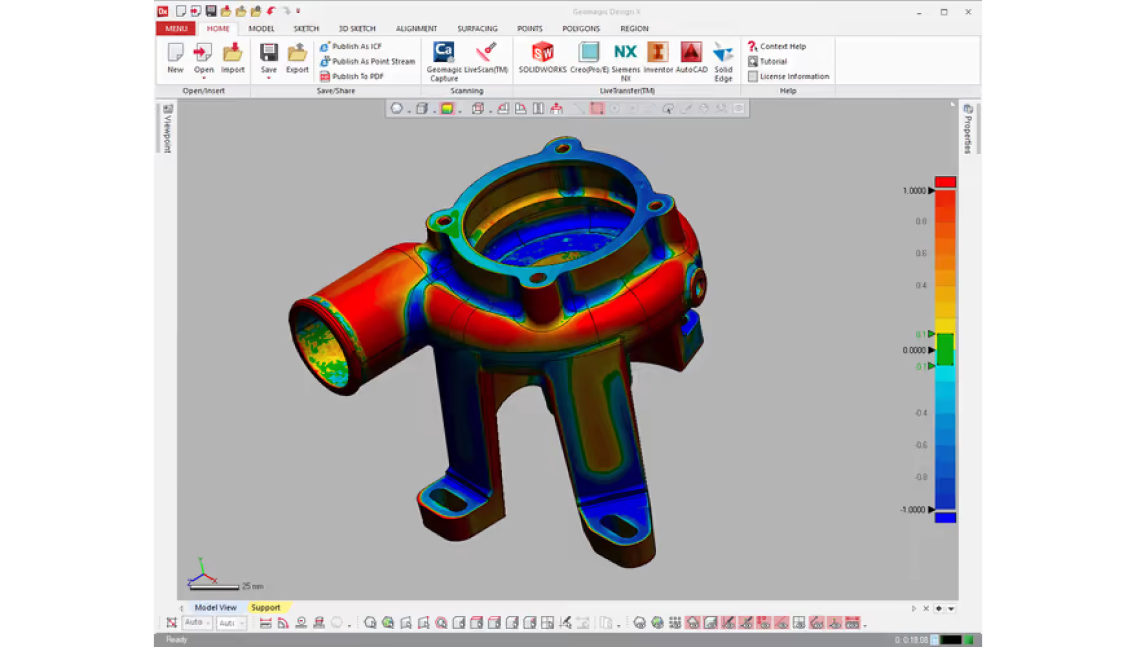Image resolution: width=1136 pixels, height=647 pixels.
Task: Click the ribbon Open icon
Action: coord(204,52)
